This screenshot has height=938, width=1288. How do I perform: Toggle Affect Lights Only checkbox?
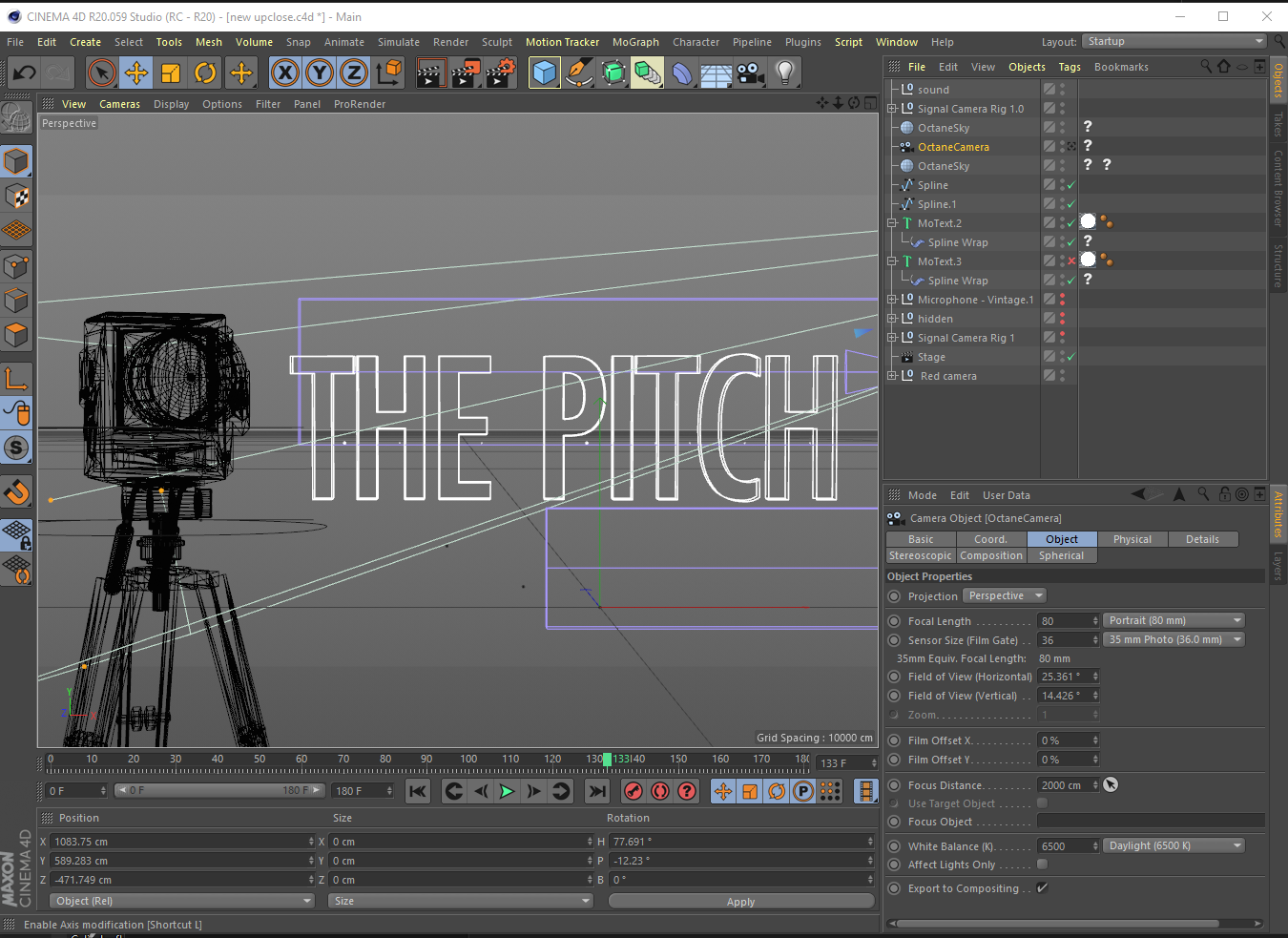coord(1043,865)
